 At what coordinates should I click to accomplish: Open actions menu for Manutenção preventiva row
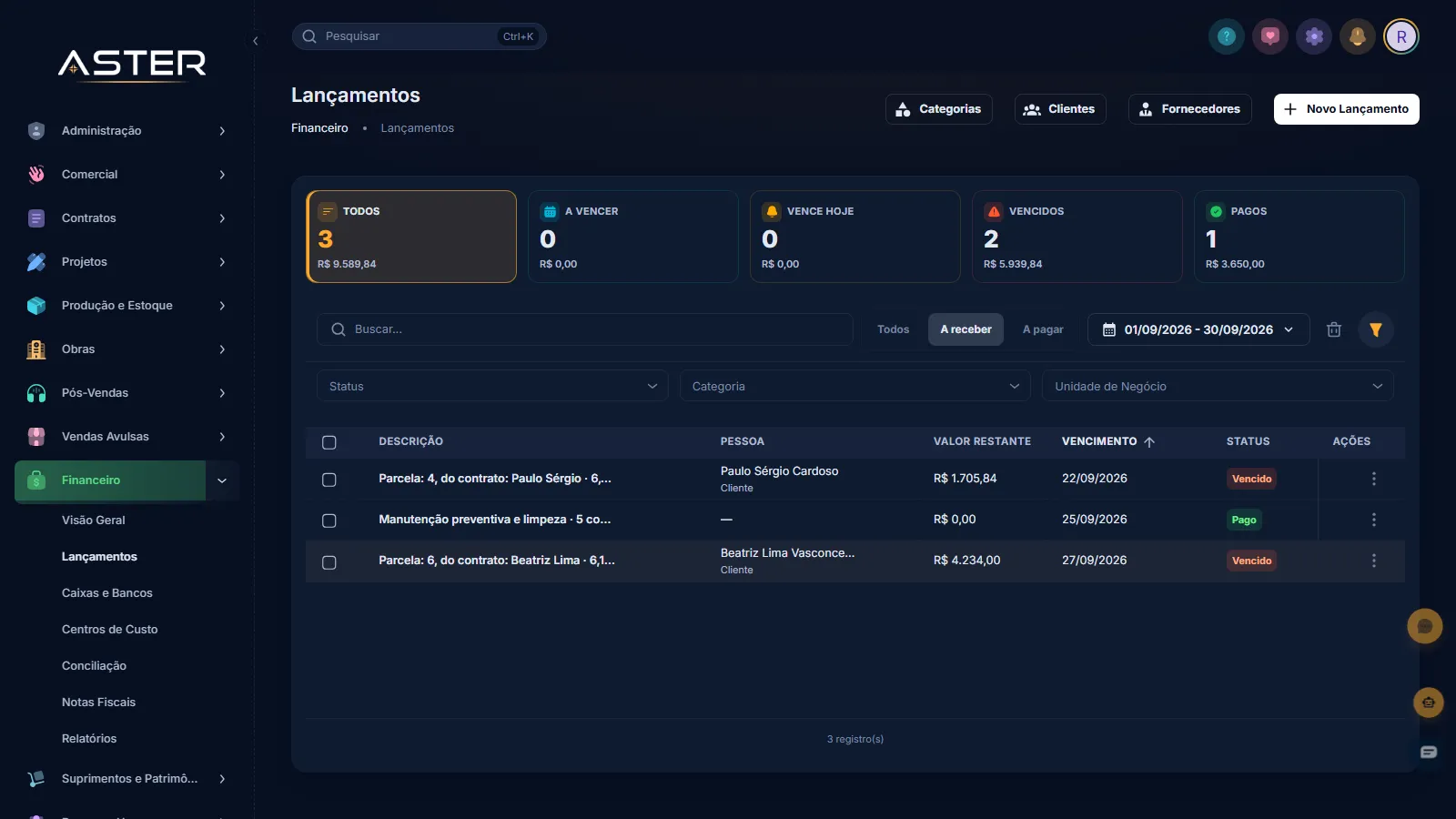click(1374, 520)
